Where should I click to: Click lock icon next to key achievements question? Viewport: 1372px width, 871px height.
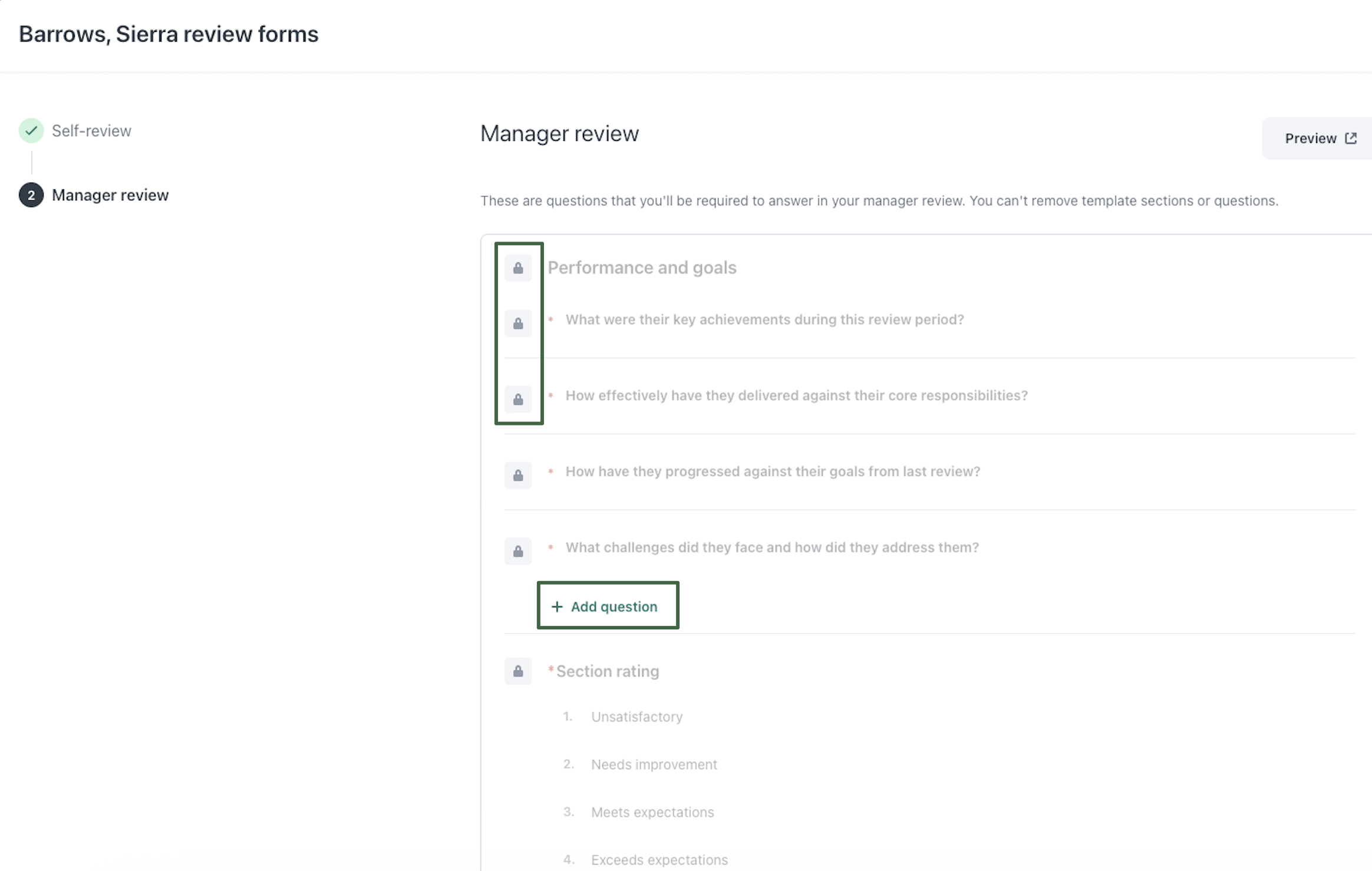tap(517, 324)
